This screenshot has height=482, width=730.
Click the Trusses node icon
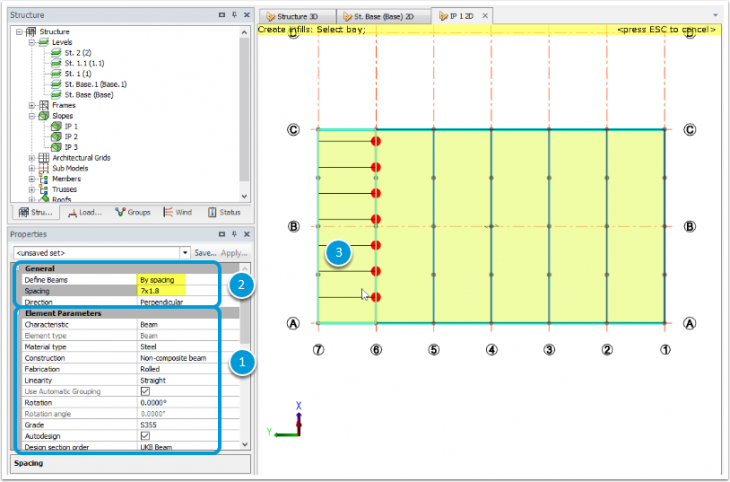click(43, 189)
